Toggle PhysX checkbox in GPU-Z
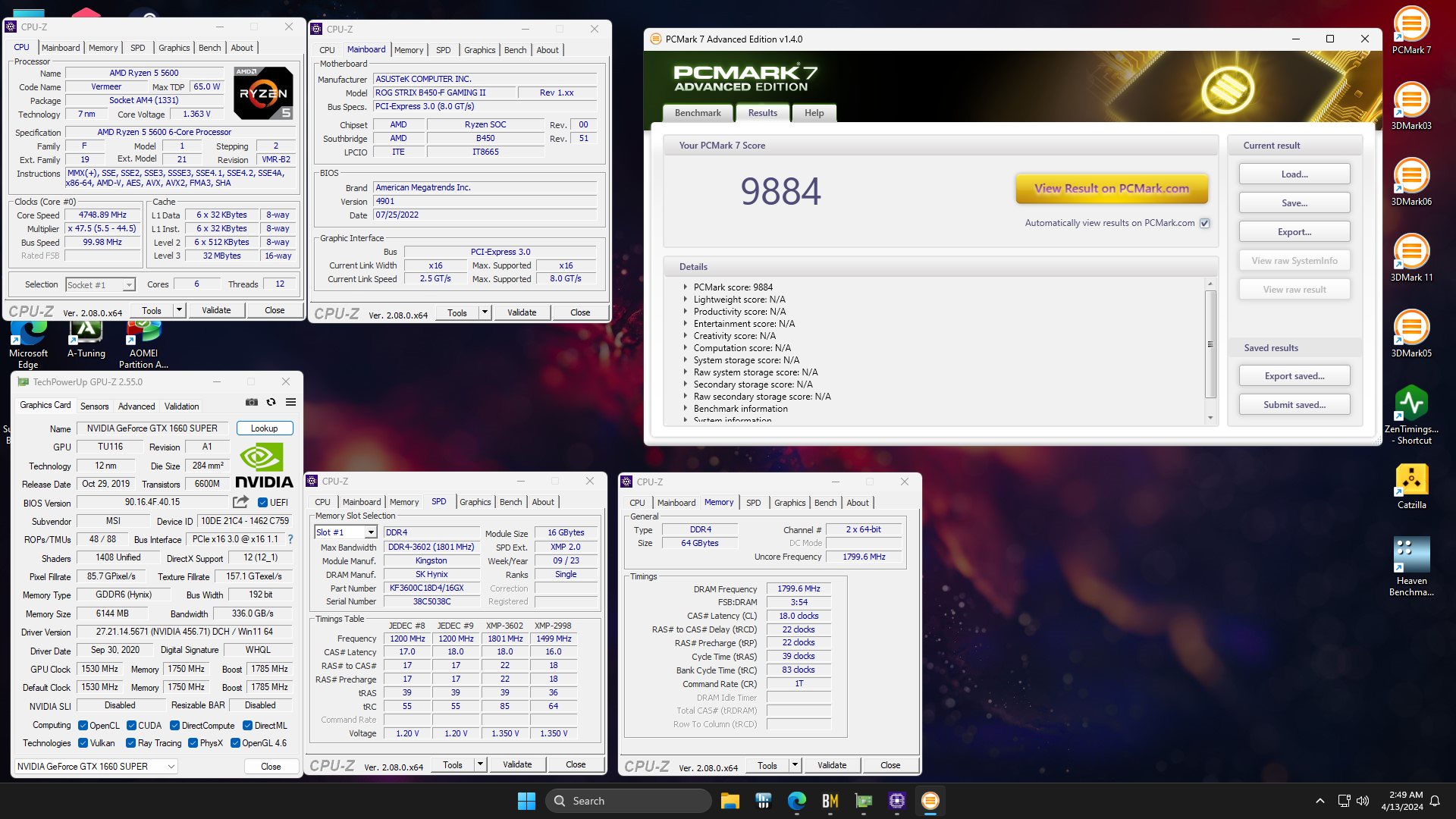 pyautogui.click(x=193, y=743)
